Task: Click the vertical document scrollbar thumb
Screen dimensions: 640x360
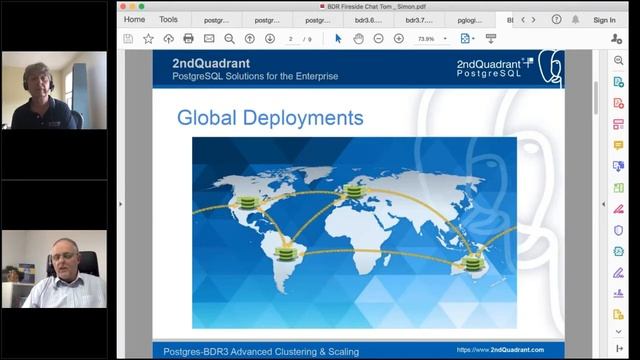Action: pos(596,98)
